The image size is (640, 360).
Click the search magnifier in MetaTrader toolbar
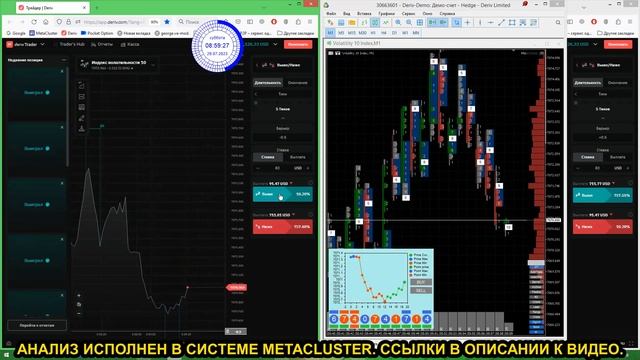click(x=558, y=23)
